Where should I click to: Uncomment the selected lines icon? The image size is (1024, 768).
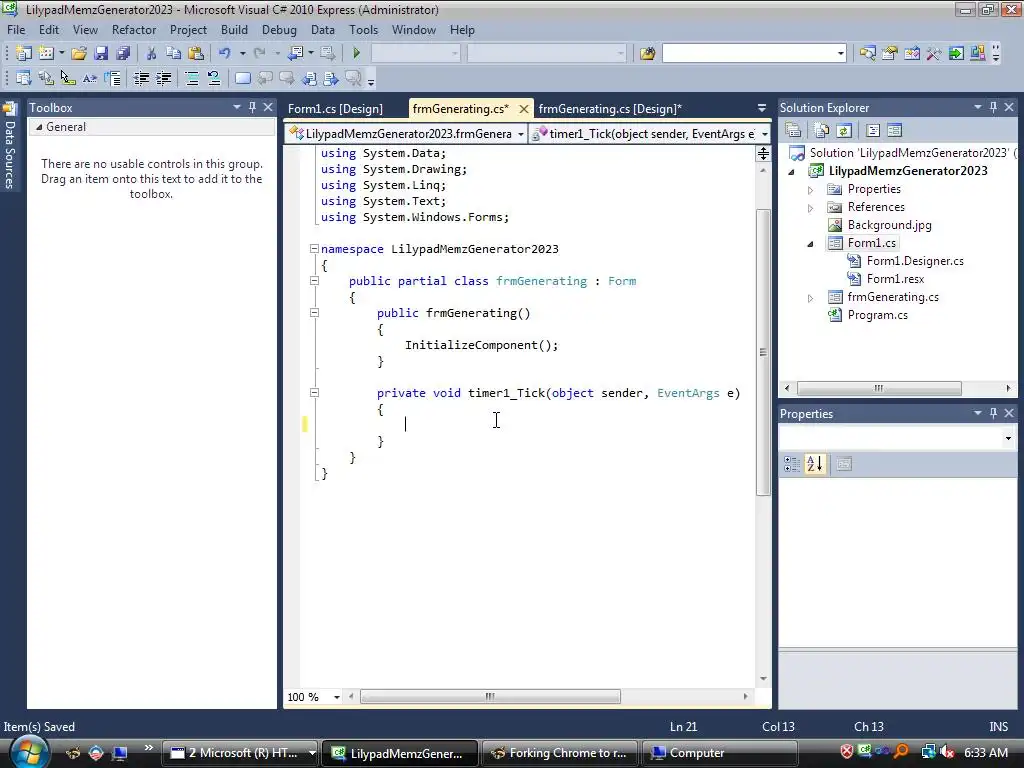[214, 78]
